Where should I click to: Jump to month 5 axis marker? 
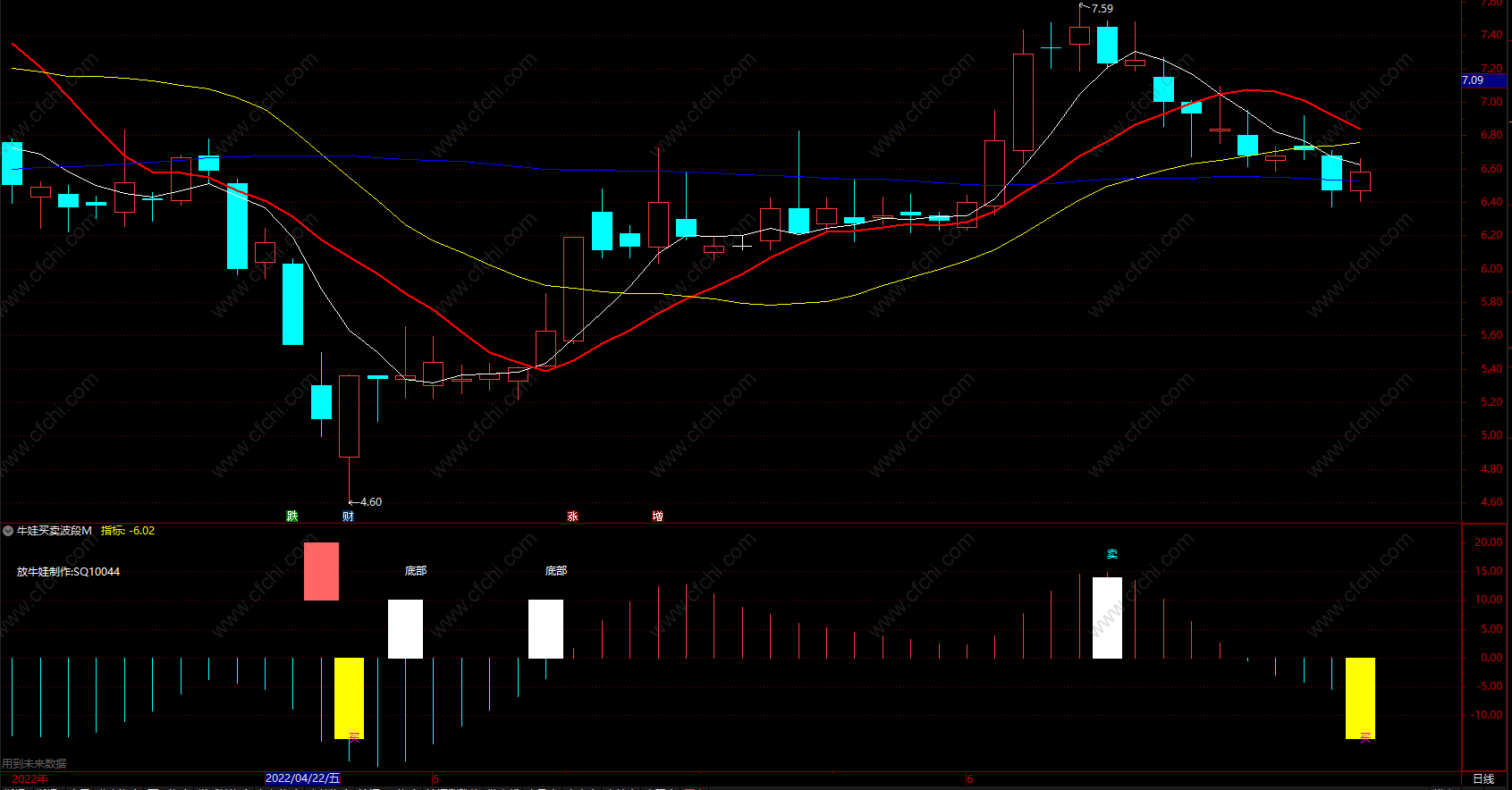(x=436, y=779)
